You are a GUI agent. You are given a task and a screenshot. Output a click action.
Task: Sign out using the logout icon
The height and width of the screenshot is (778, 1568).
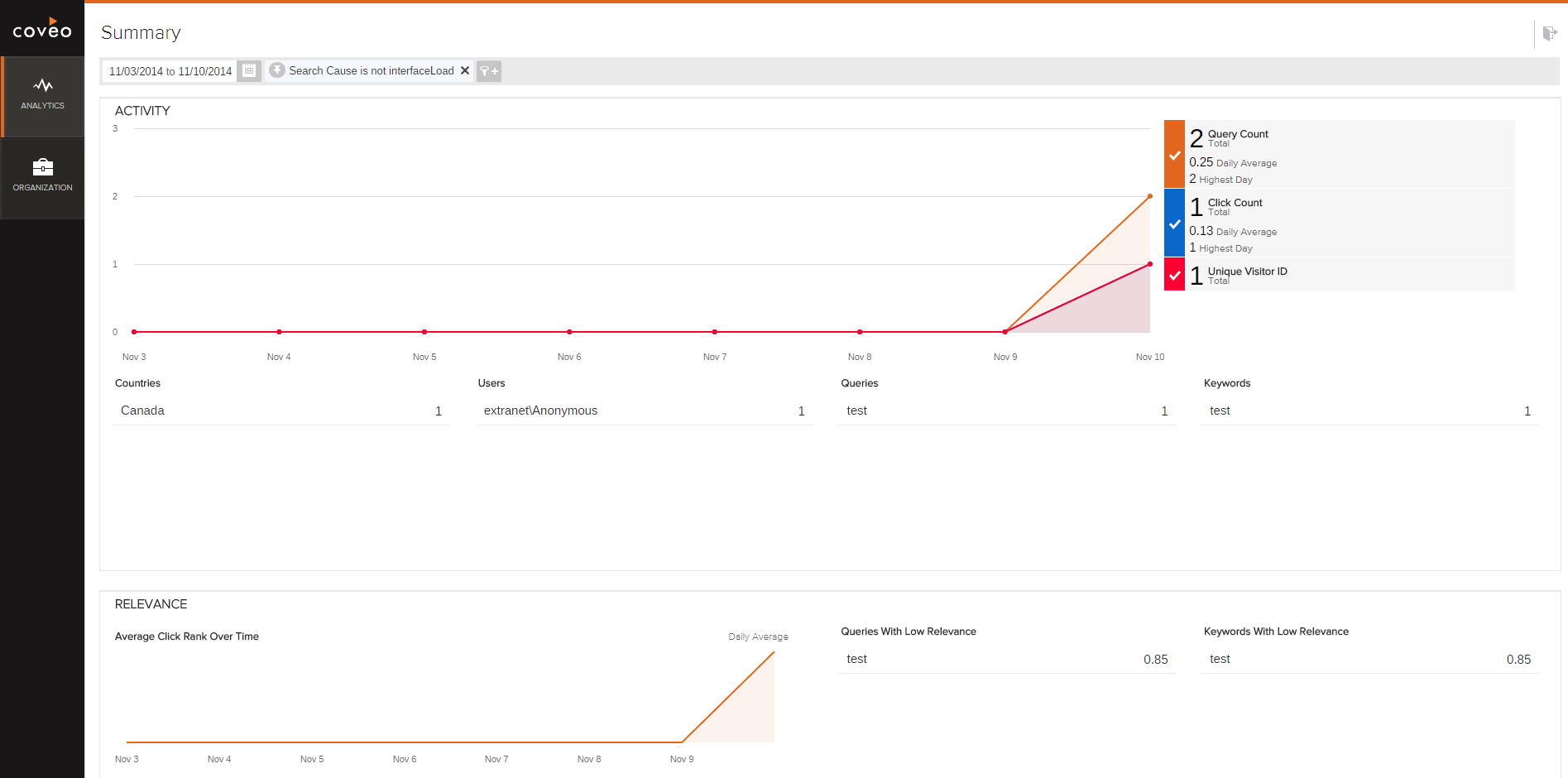(1551, 32)
